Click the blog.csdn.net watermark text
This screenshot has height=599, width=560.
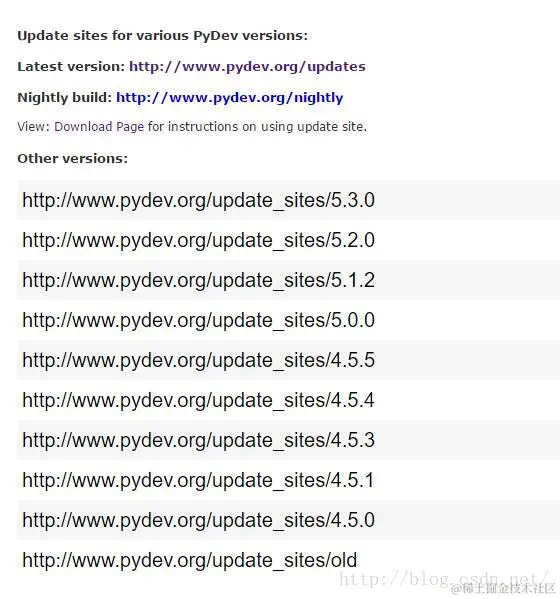pos(444,579)
